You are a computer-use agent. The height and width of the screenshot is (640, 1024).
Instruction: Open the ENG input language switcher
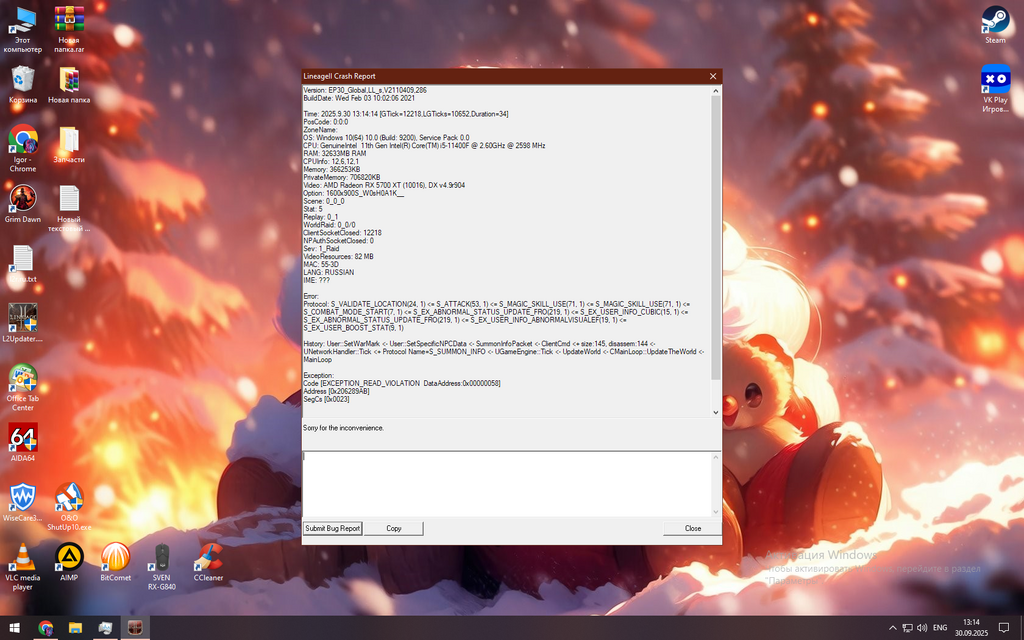pos(940,628)
